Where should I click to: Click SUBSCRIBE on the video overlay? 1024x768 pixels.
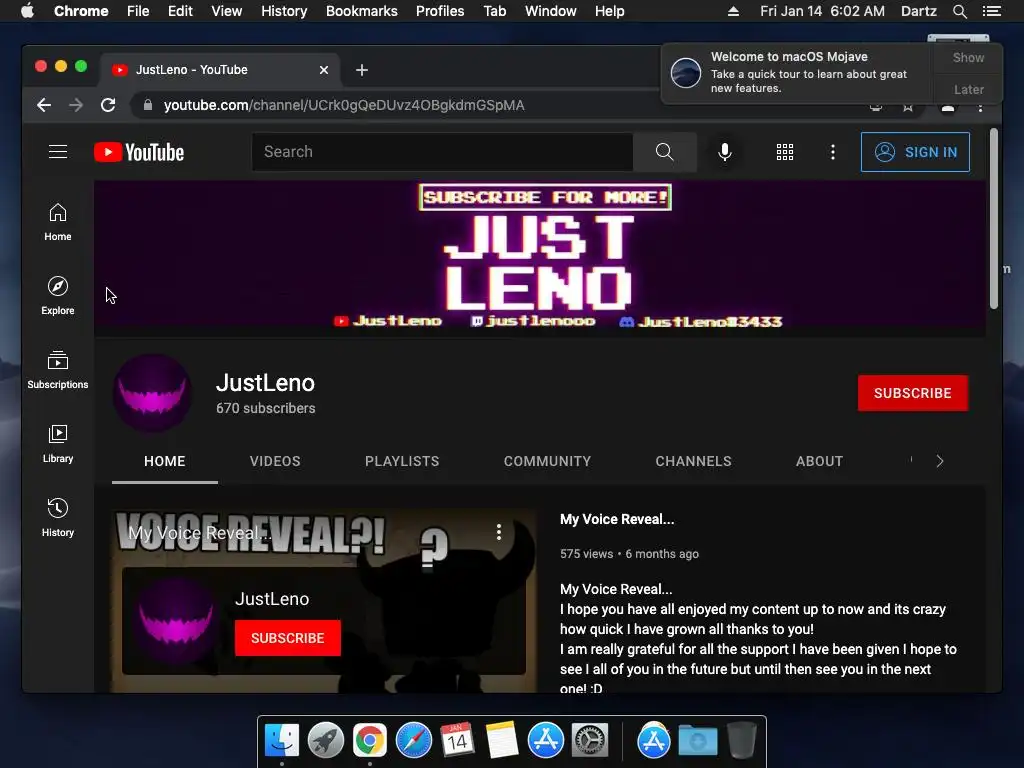click(287, 638)
